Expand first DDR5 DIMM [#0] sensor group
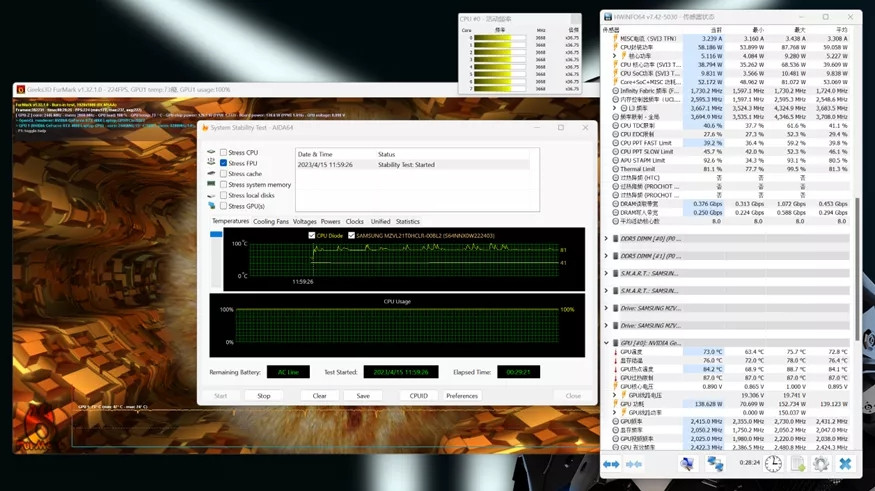Viewport: 875px width, 491px height. (x=607, y=239)
